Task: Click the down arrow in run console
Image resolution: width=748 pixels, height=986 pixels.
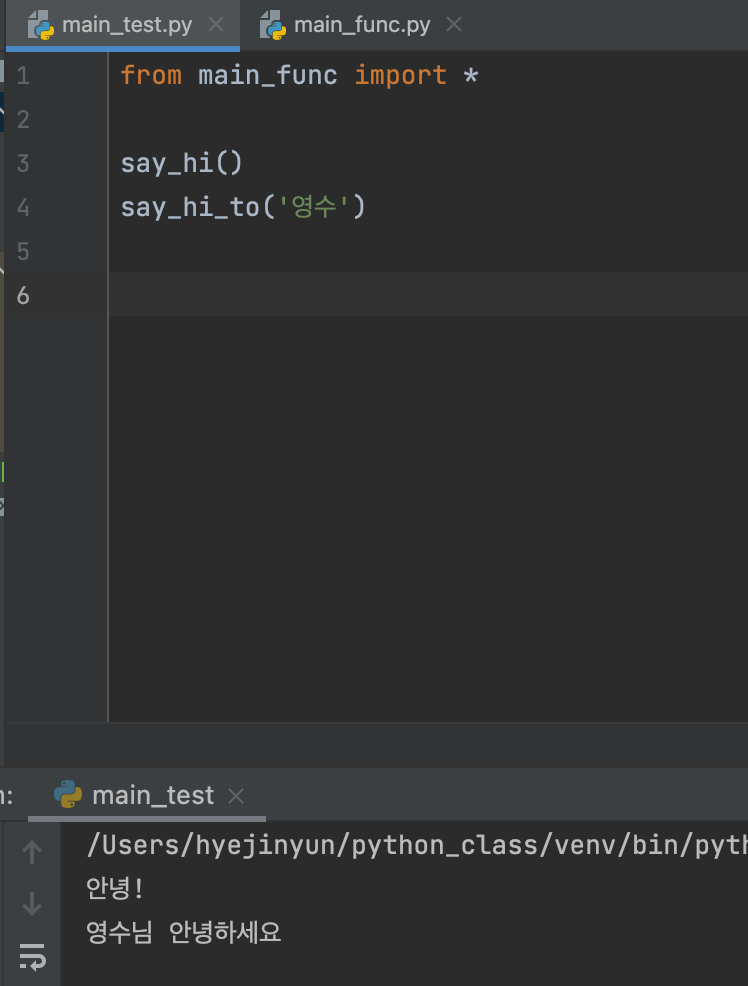Action: [31, 904]
